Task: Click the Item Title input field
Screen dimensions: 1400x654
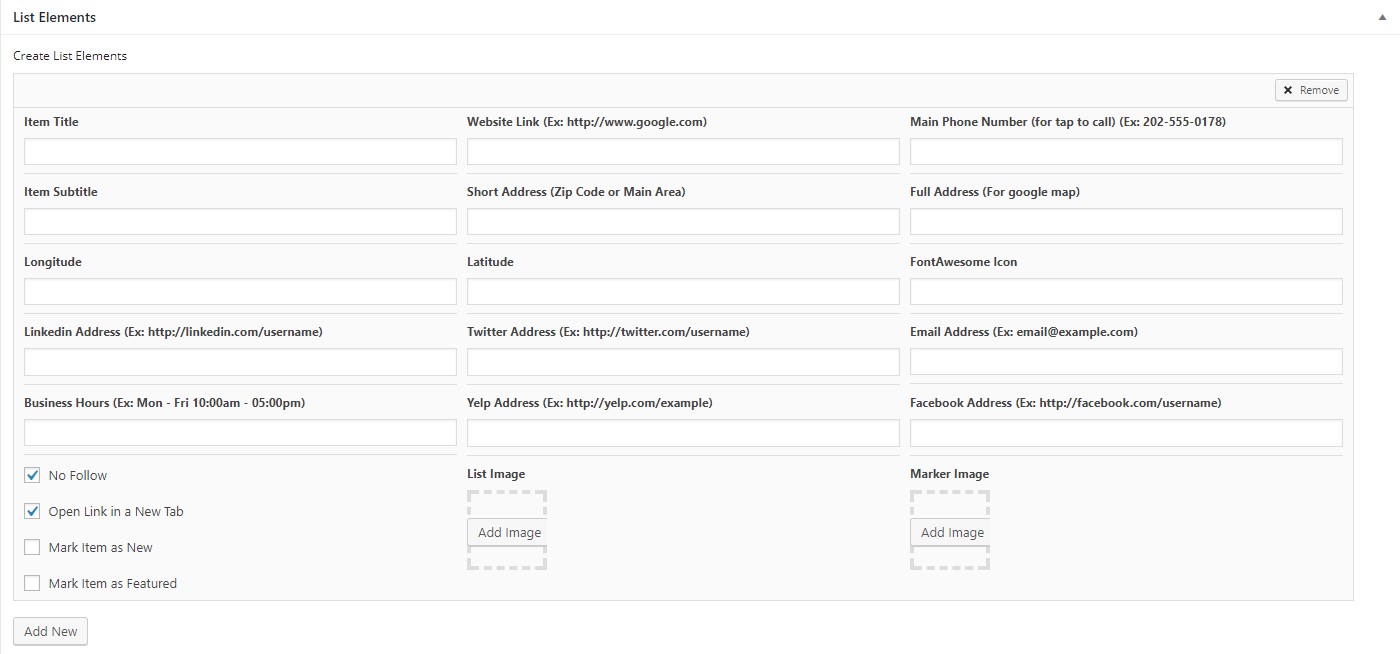Action: click(x=239, y=151)
